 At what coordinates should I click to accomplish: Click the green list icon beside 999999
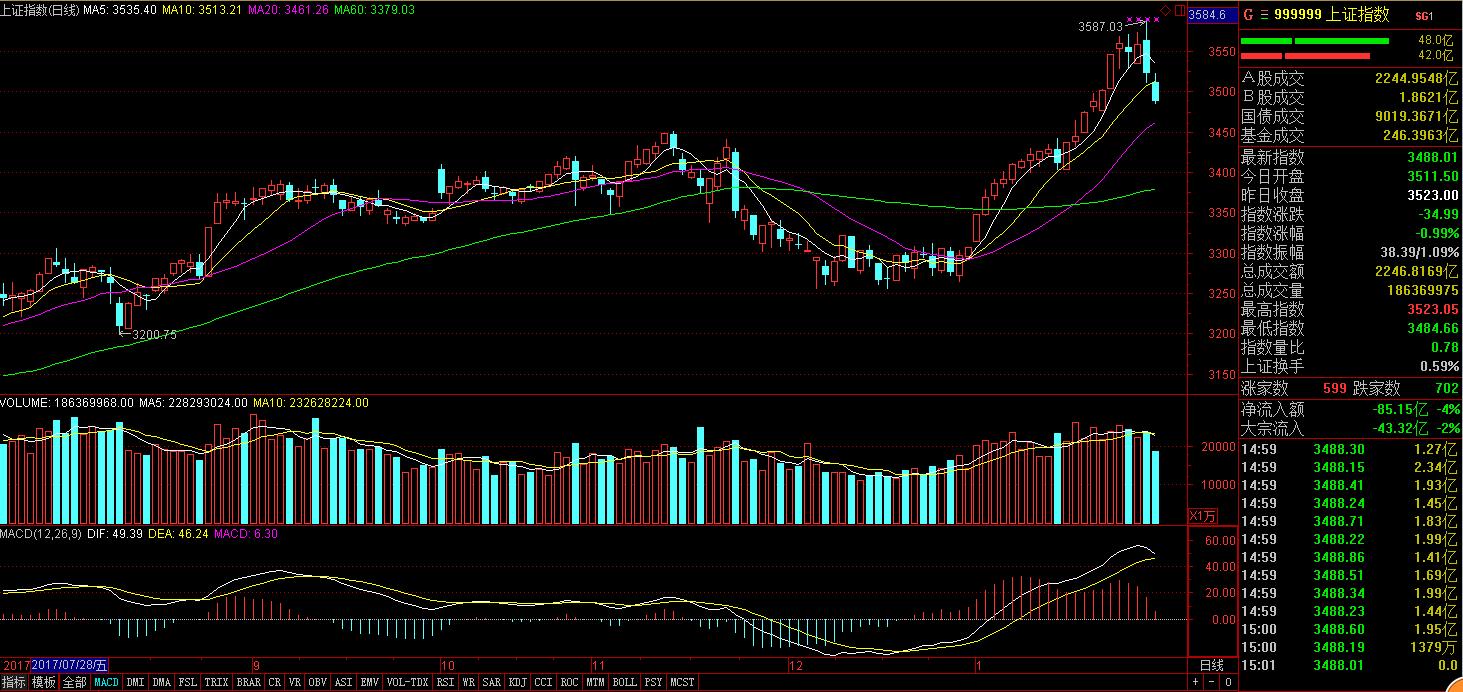pos(1264,14)
